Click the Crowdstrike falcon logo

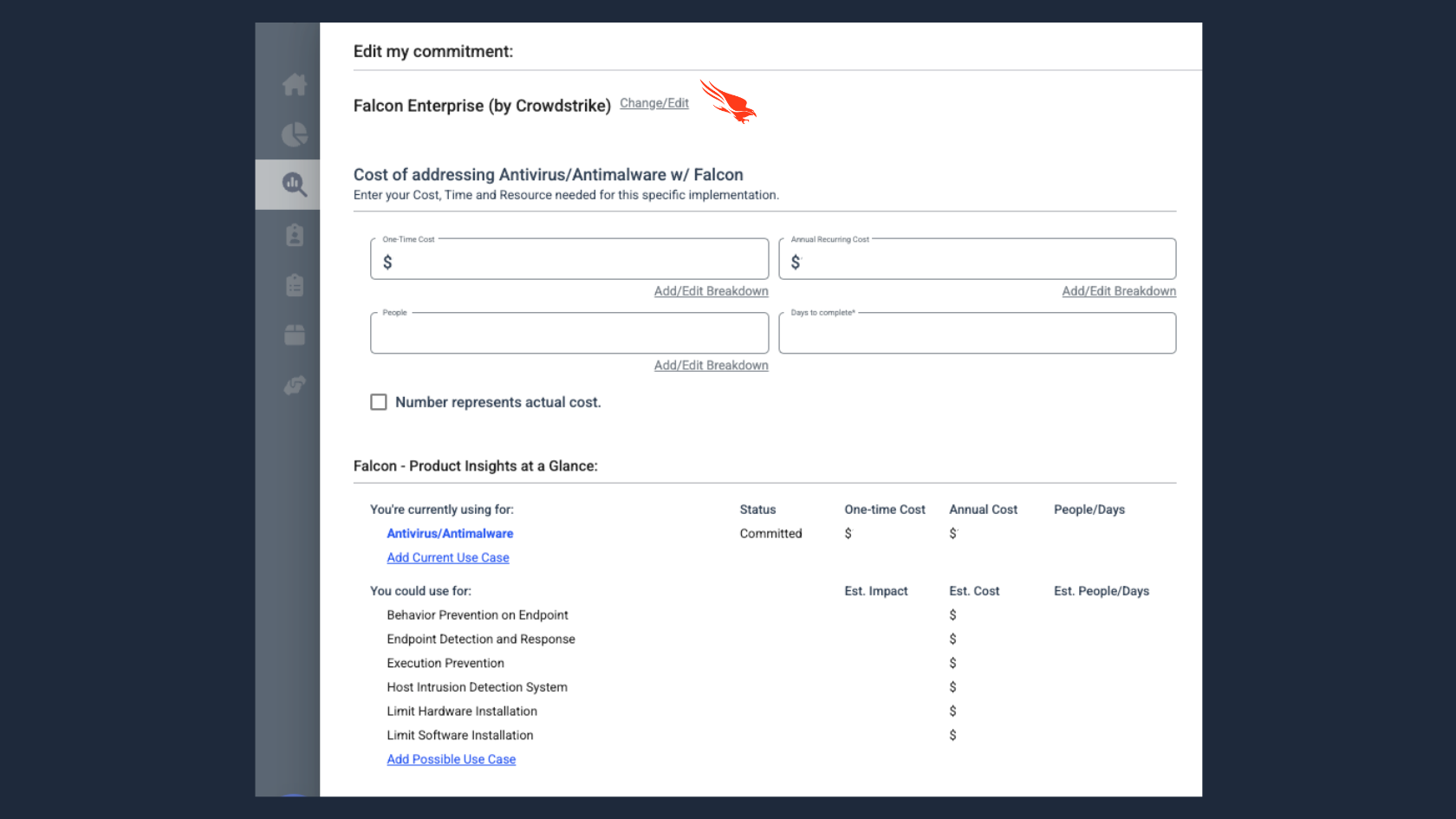[728, 101]
